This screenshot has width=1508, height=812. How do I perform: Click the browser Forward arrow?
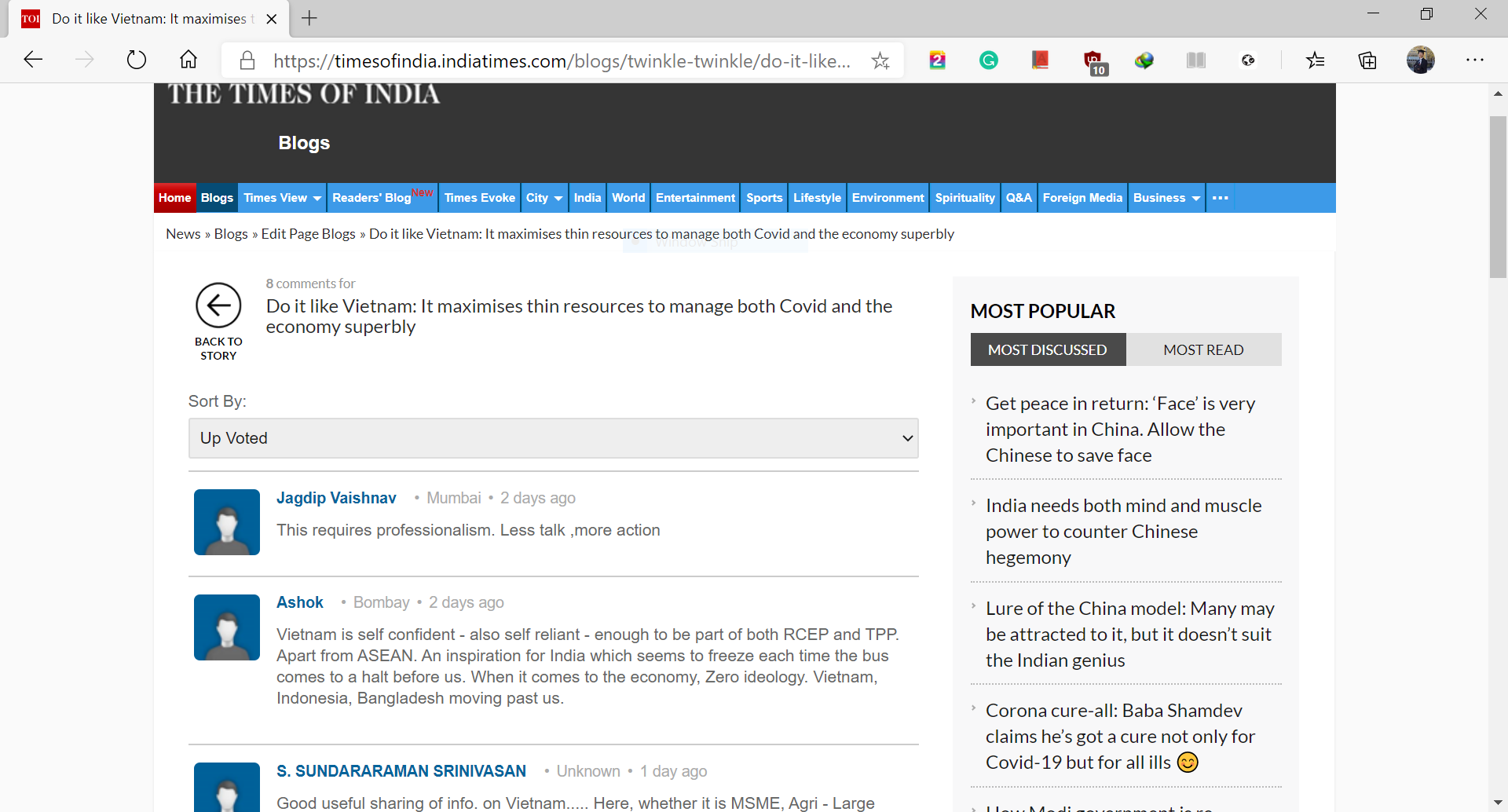[85, 60]
